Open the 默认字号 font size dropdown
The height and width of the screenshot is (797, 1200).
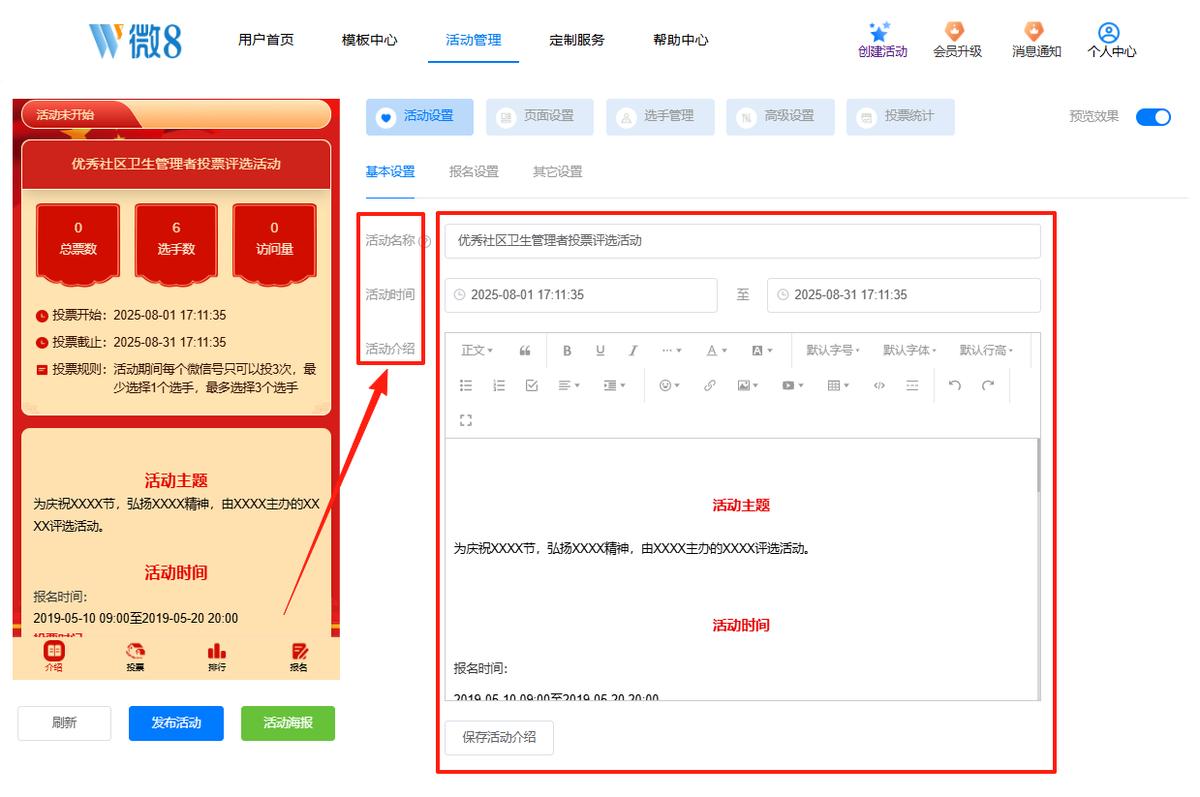833,351
